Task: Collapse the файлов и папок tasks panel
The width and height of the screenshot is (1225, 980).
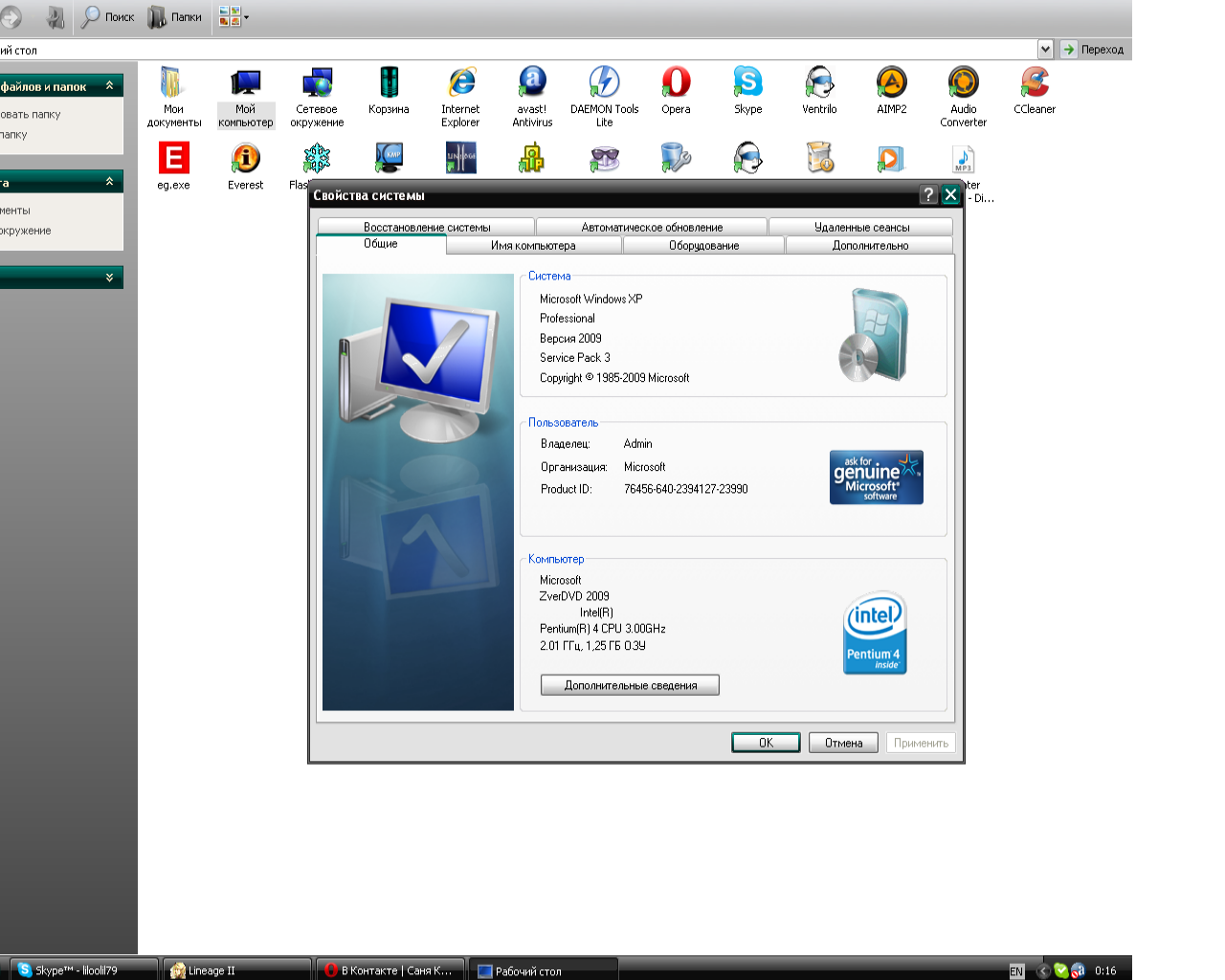Action: click(x=109, y=86)
